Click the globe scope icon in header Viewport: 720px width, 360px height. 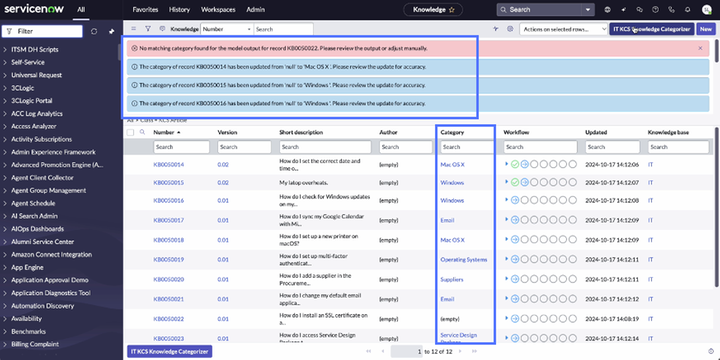608,9
